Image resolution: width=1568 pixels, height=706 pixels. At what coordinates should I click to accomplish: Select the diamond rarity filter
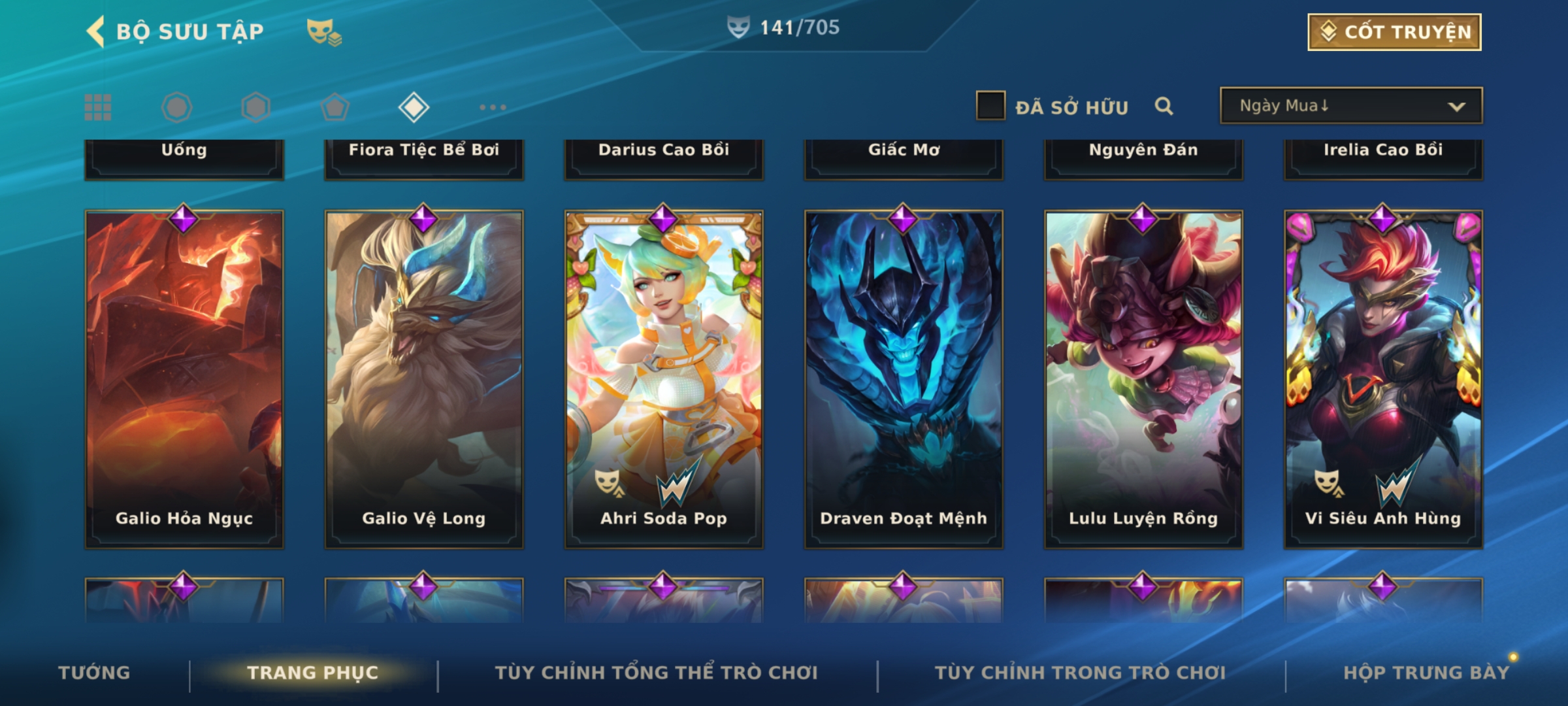pyautogui.click(x=414, y=107)
